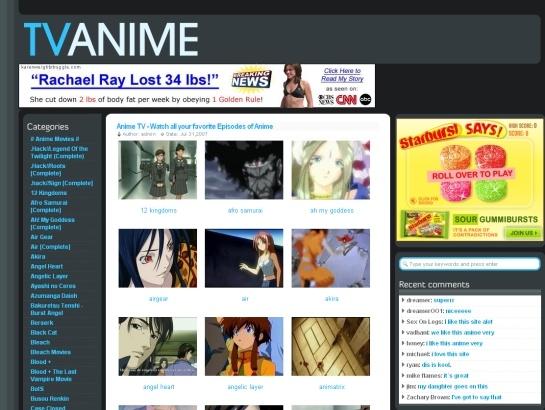The width and height of the screenshot is (545, 410).
Task: Select 'Angelic Layer' in Categories list
Action: pyautogui.click(x=49, y=276)
